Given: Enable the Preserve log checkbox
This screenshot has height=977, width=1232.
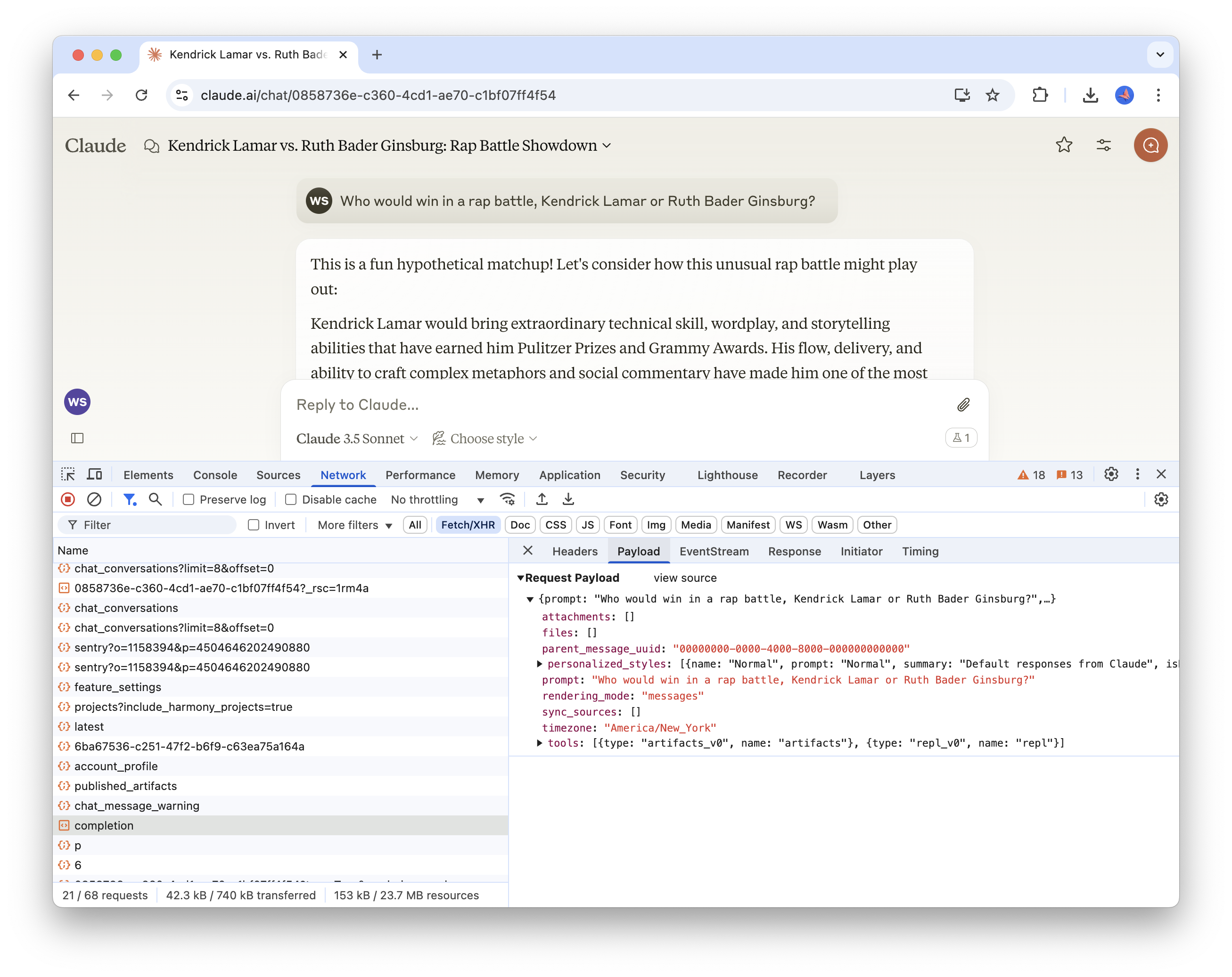Looking at the screenshot, I should 189,500.
